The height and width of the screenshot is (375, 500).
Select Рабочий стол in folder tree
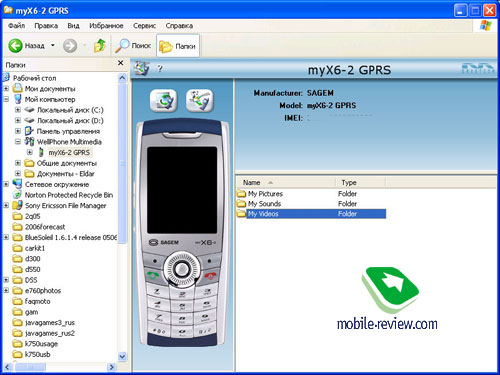pyautogui.click(x=34, y=78)
